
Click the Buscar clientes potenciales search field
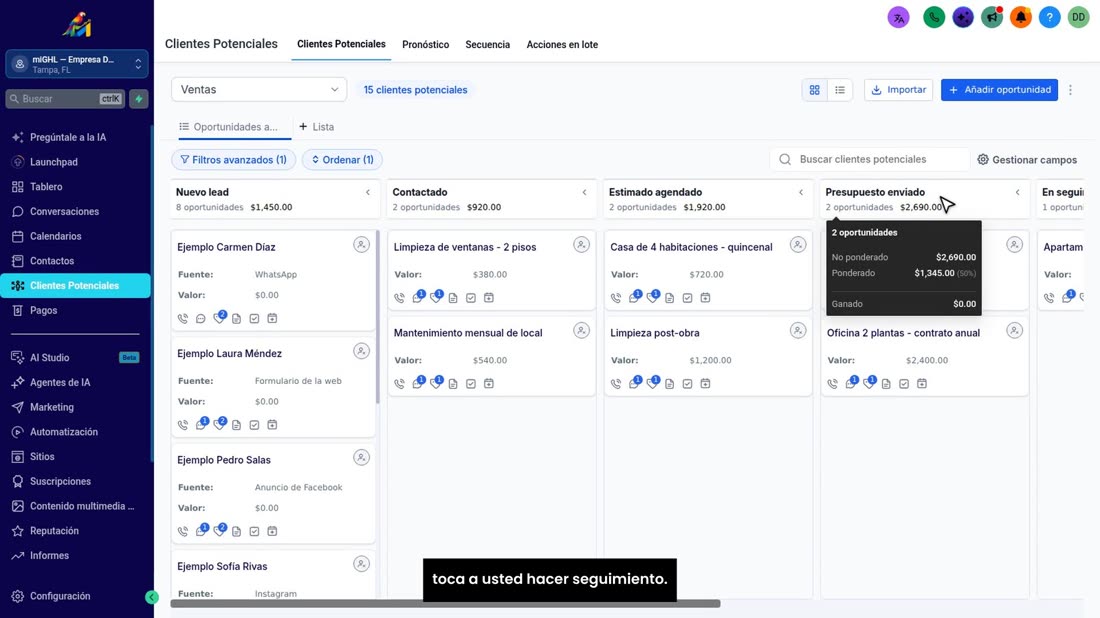tap(870, 159)
